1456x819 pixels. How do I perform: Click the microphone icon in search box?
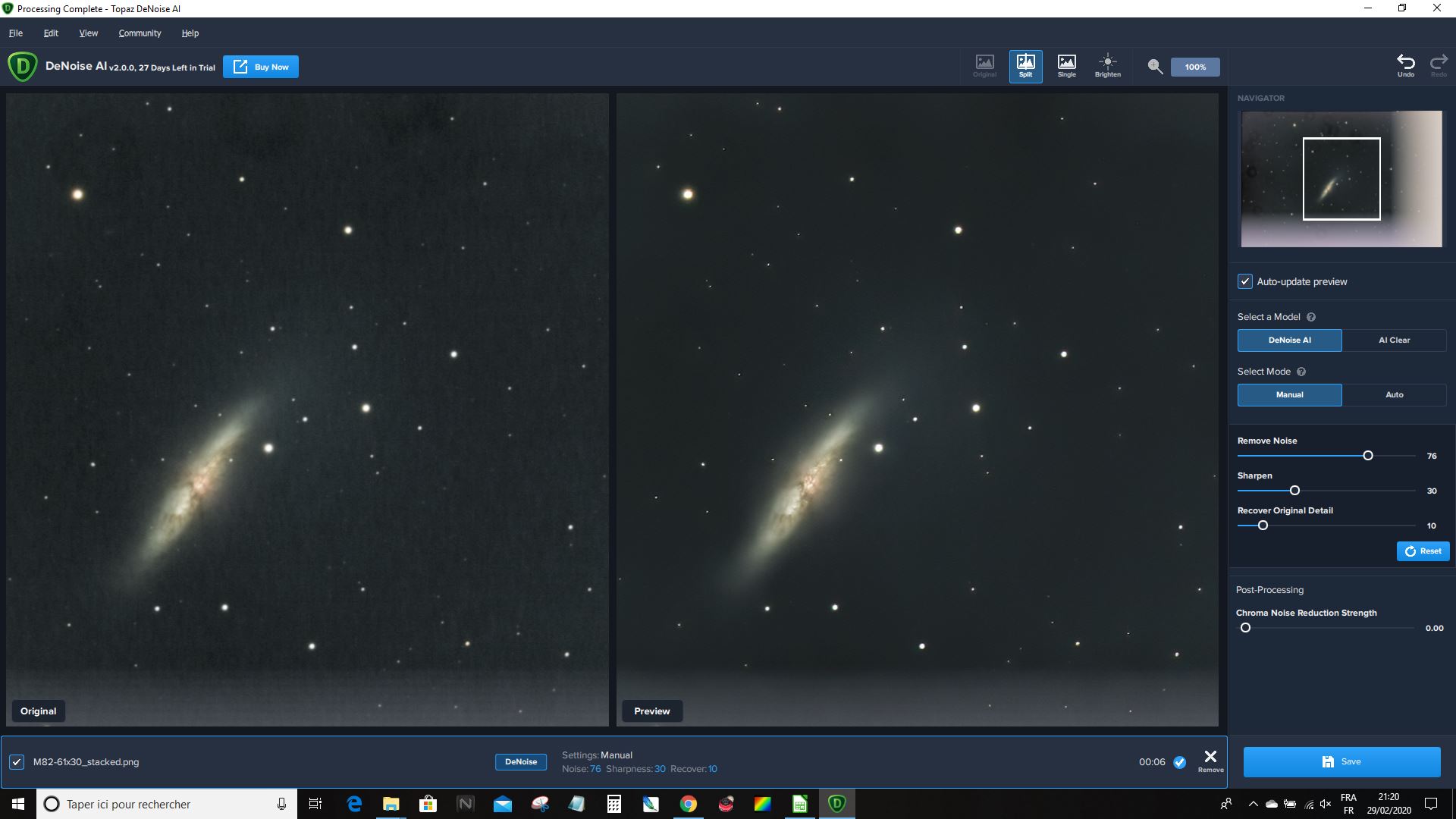click(x=281, y=804)
